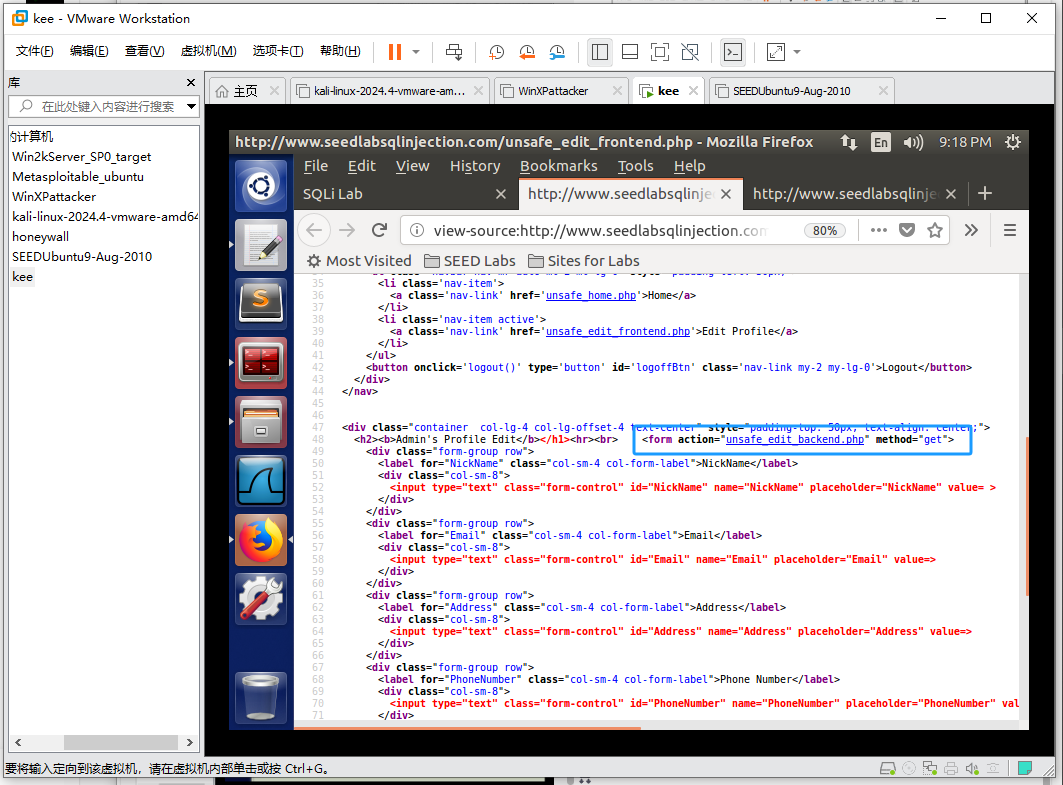1063x785 pixels.
Task: Open the Firefox hamburger menu
Action: point(1009,230)
